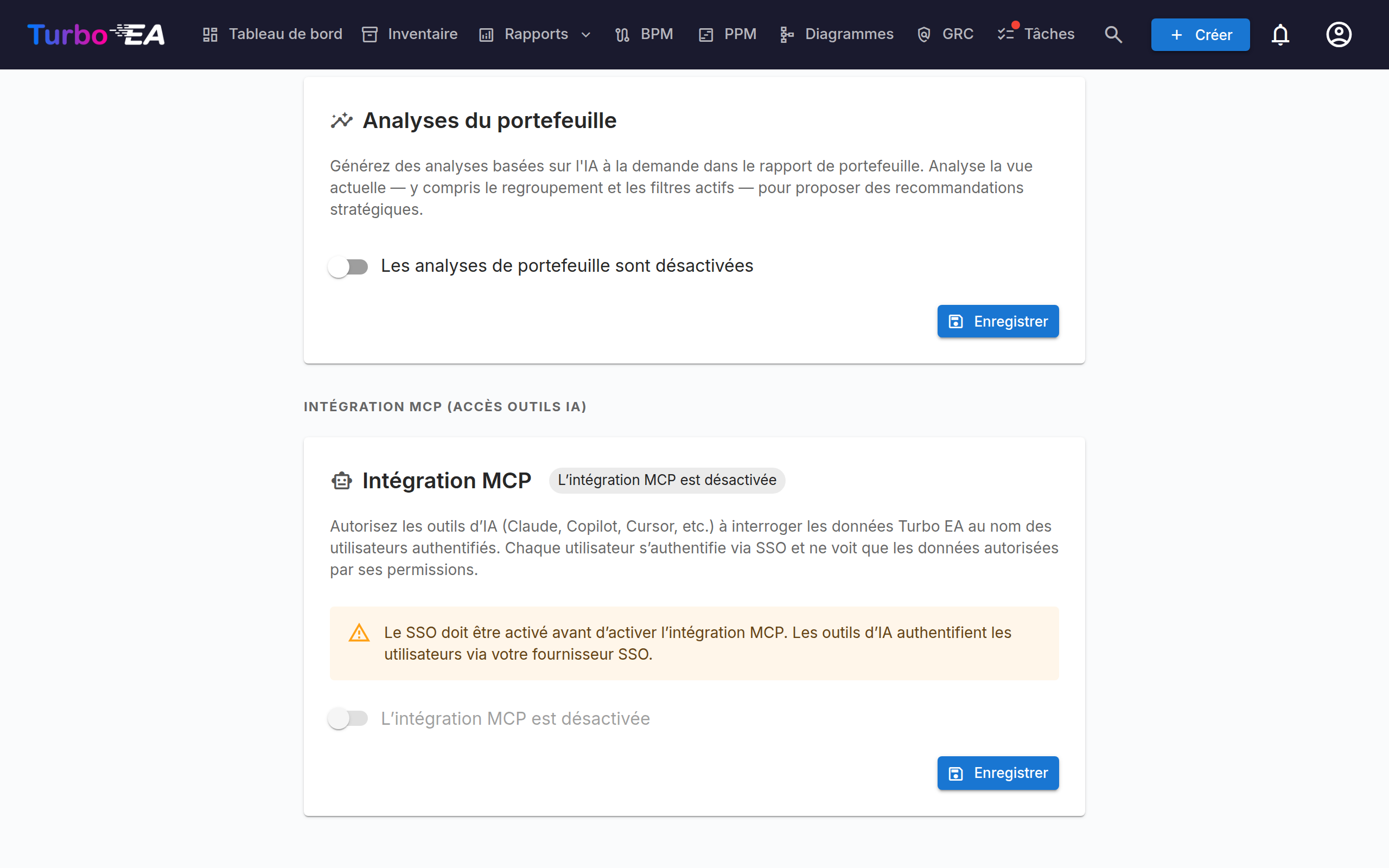This screenshot has height=868, width=1389.
Task: Click the Tableau de bord grid icon
Action: coord(210,34)
